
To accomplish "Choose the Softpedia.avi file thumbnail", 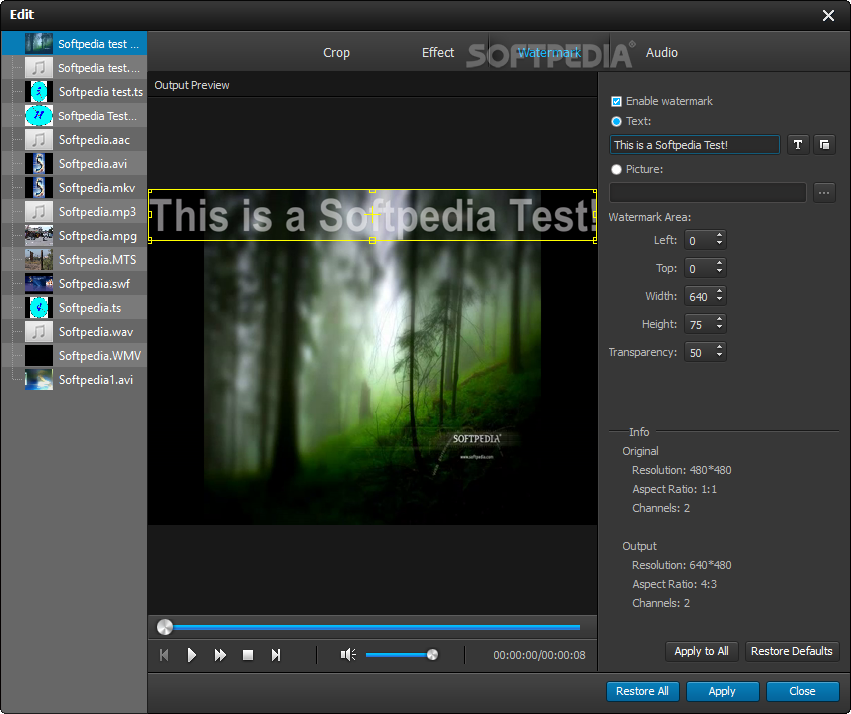I will (39, 163).
